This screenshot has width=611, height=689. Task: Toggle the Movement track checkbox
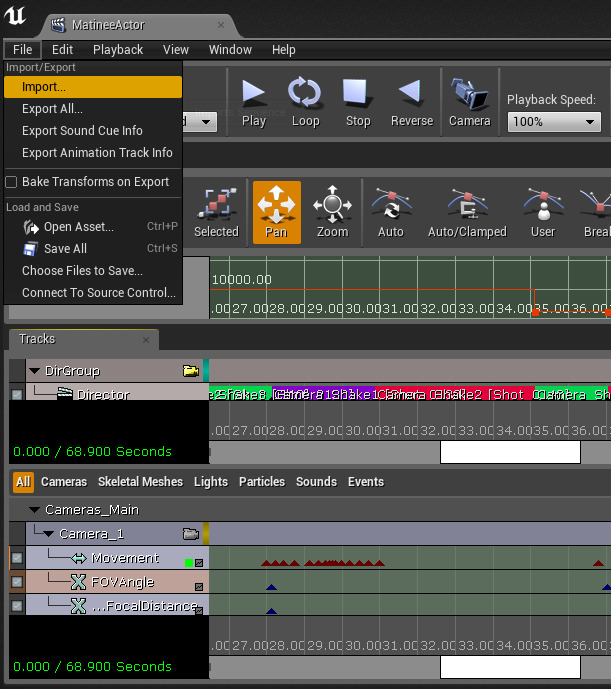(17, 558)
